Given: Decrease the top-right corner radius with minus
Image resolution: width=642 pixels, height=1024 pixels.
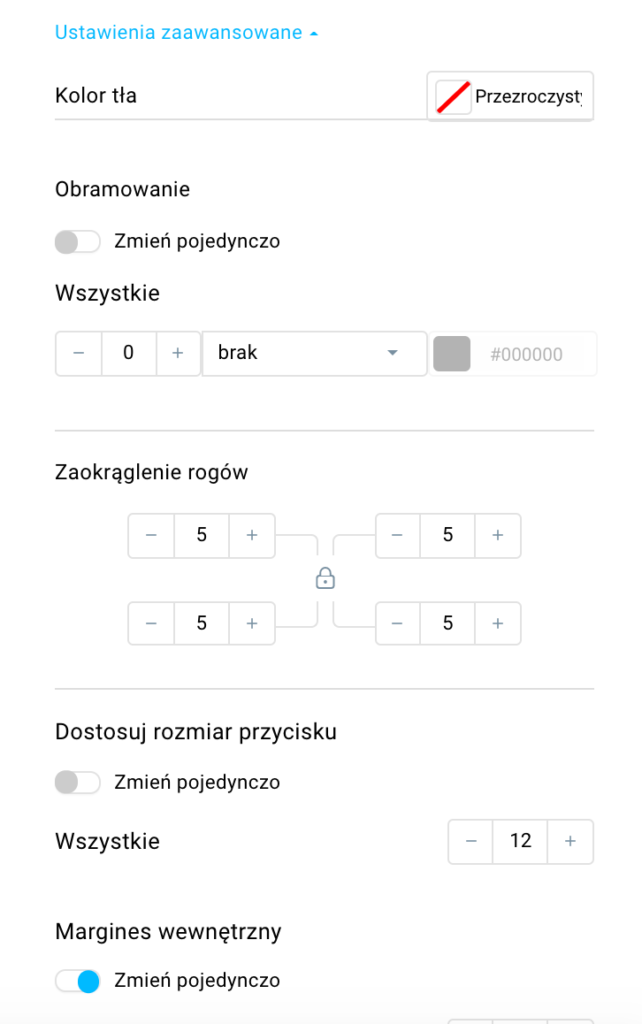Looking at the screenshot, I should [397, 536].
